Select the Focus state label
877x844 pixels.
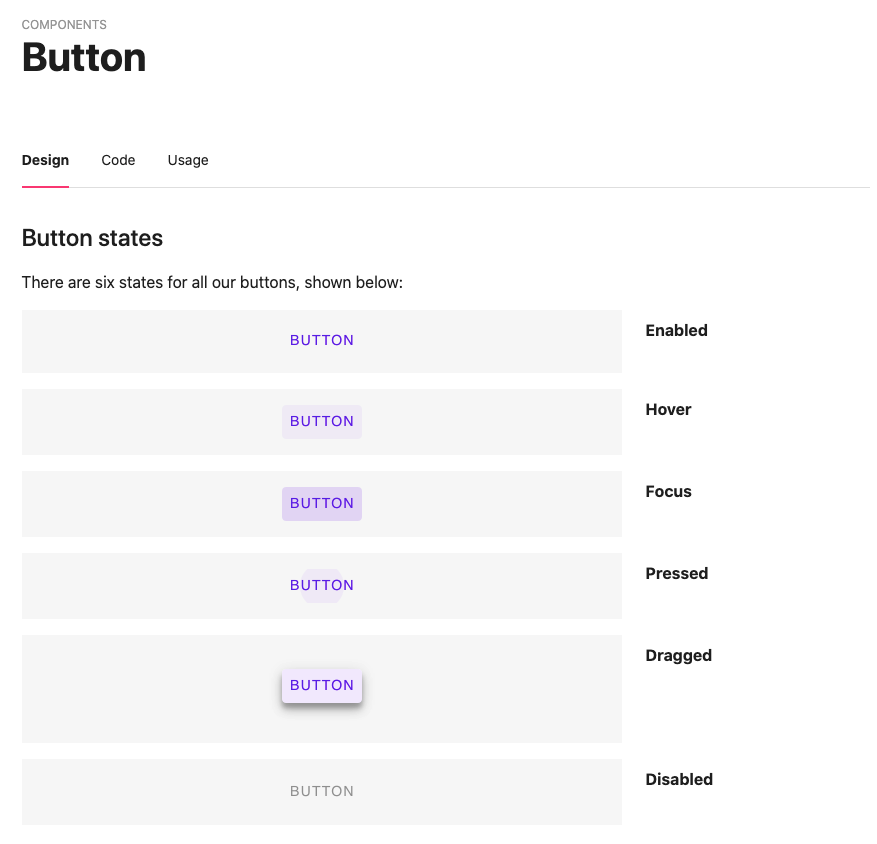(668, 491)
